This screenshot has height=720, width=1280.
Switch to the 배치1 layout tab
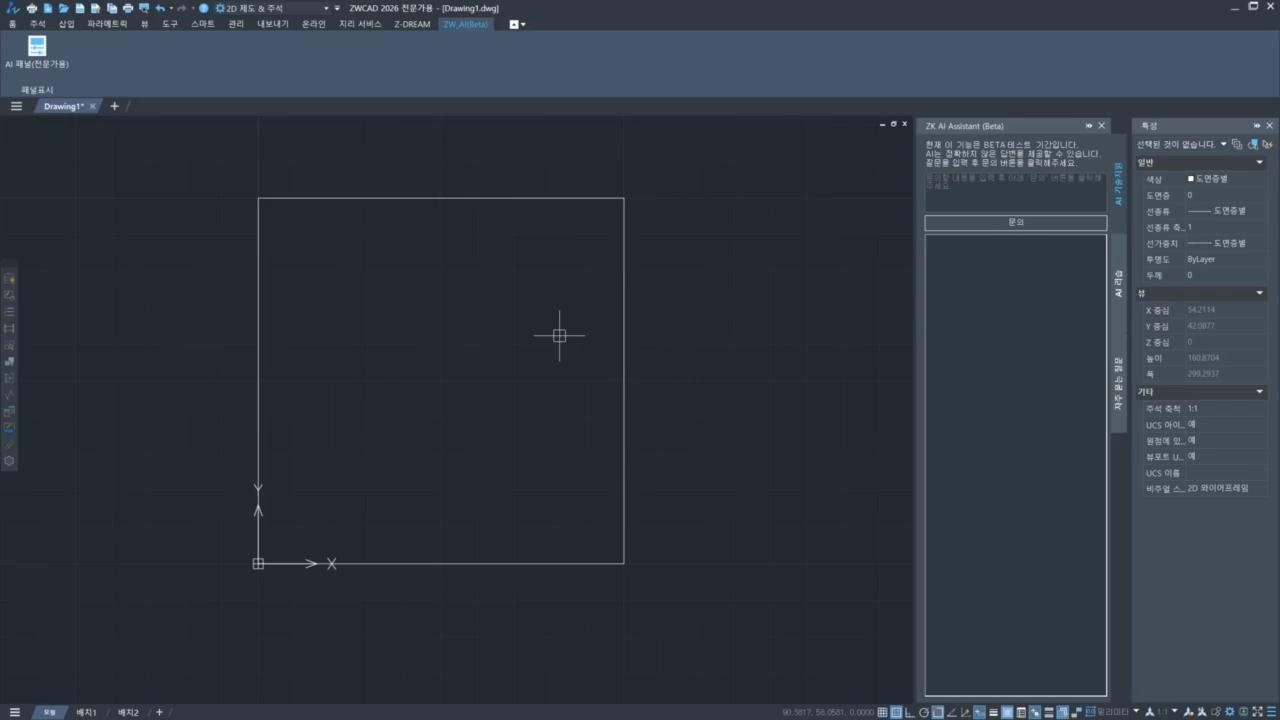click(x=87, y=712)
